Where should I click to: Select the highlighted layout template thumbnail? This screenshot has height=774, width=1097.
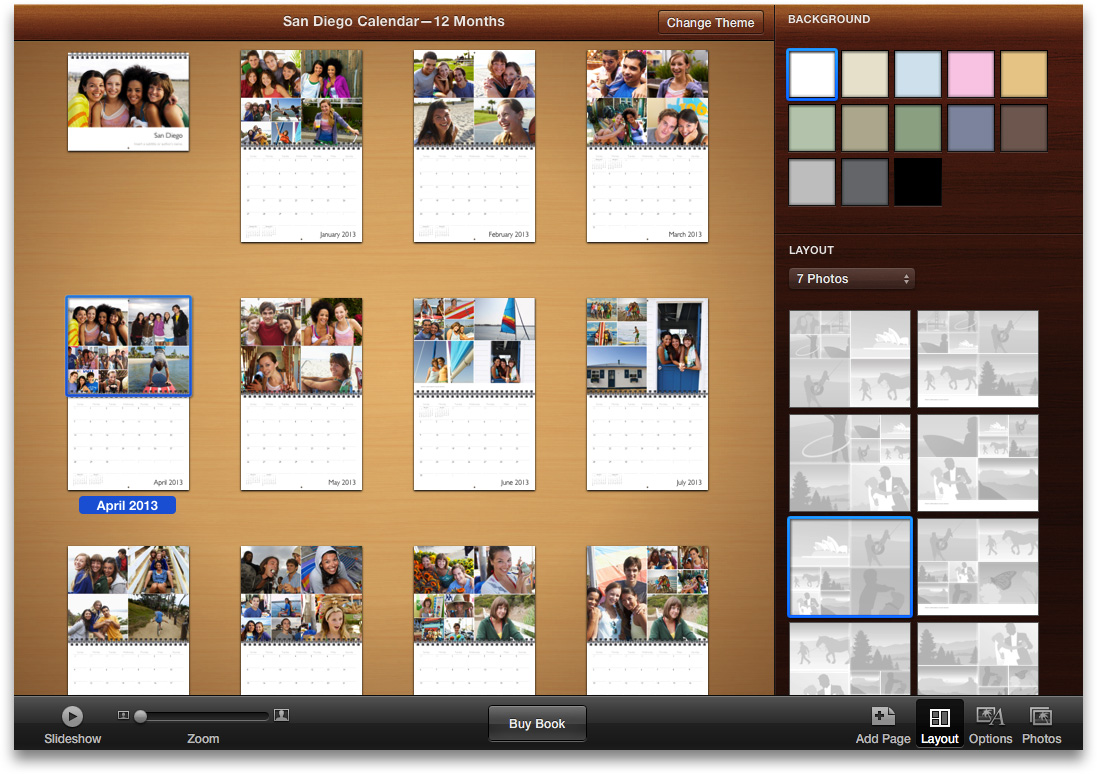click(x=850, y=566)
